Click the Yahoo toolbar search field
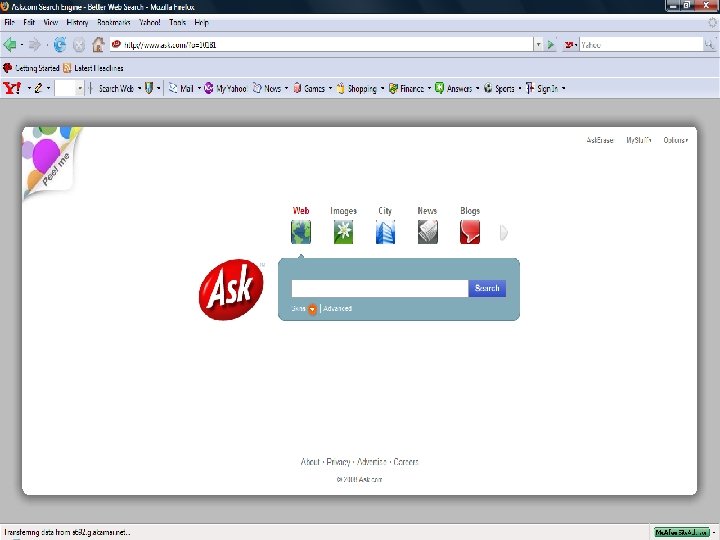This screenshot has height=540, width=720. (x=65, y=88)
